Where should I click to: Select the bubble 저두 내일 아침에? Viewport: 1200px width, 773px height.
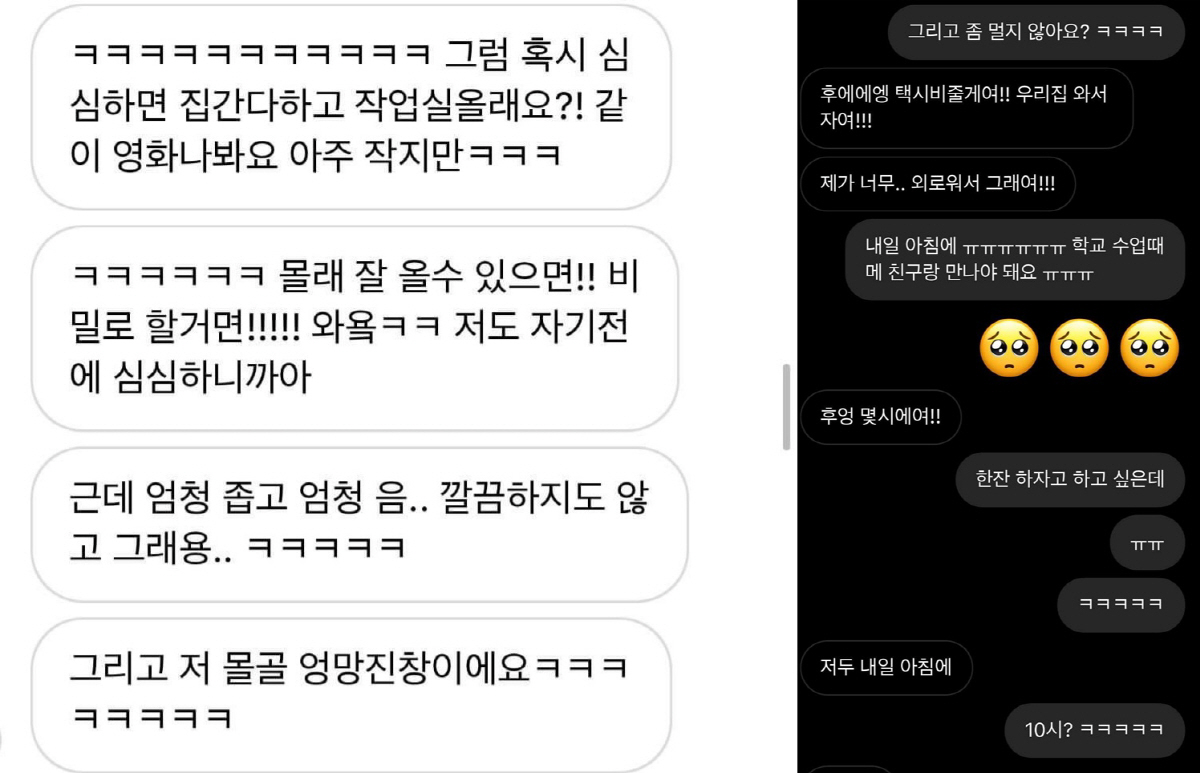pos(887,668)
